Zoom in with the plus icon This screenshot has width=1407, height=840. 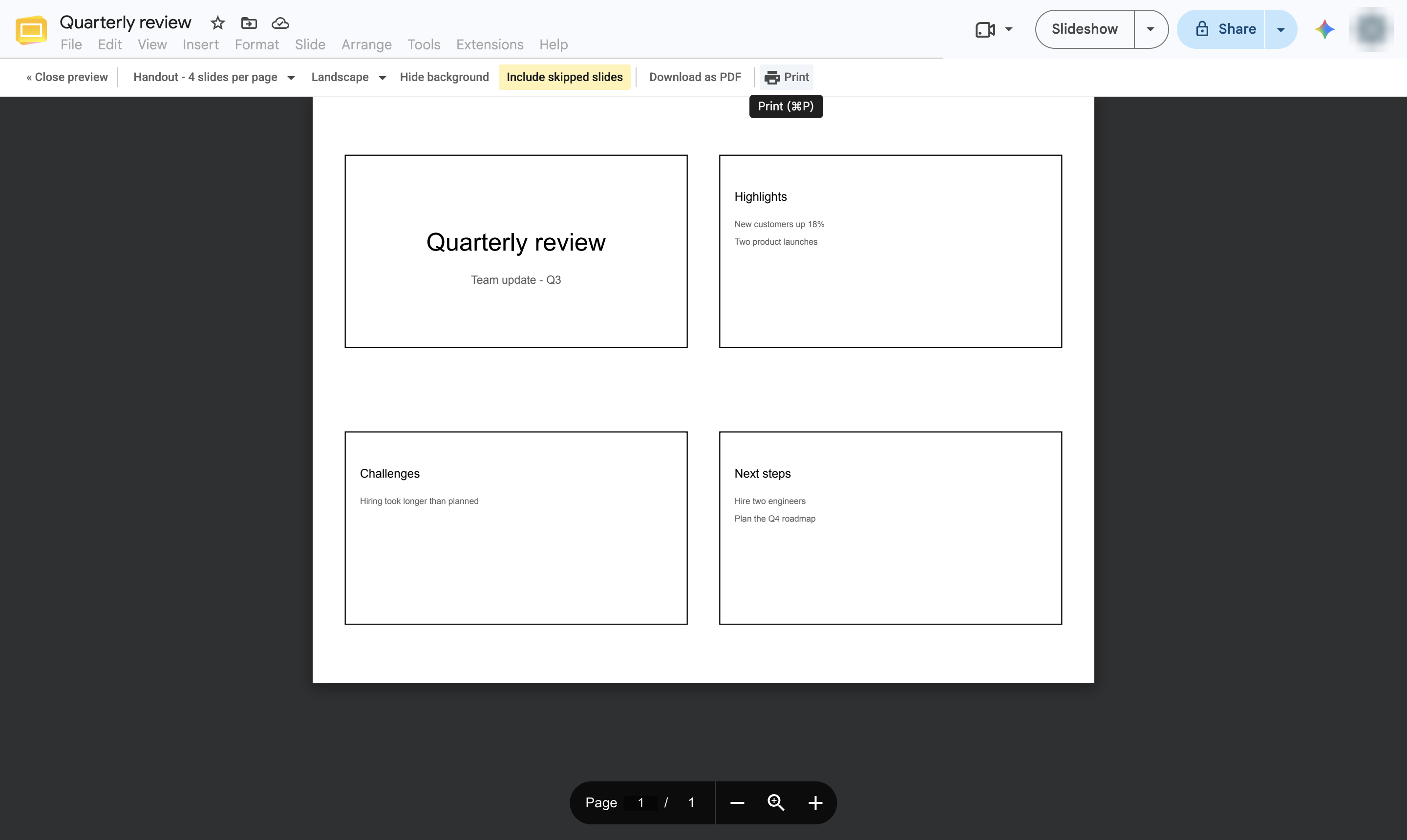click(x=815, y=803)
